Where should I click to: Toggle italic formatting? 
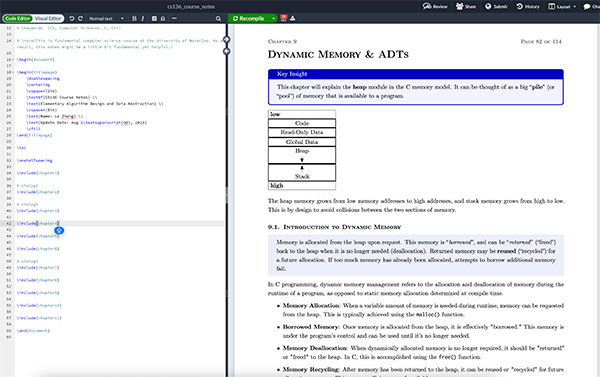click(143, 18)
